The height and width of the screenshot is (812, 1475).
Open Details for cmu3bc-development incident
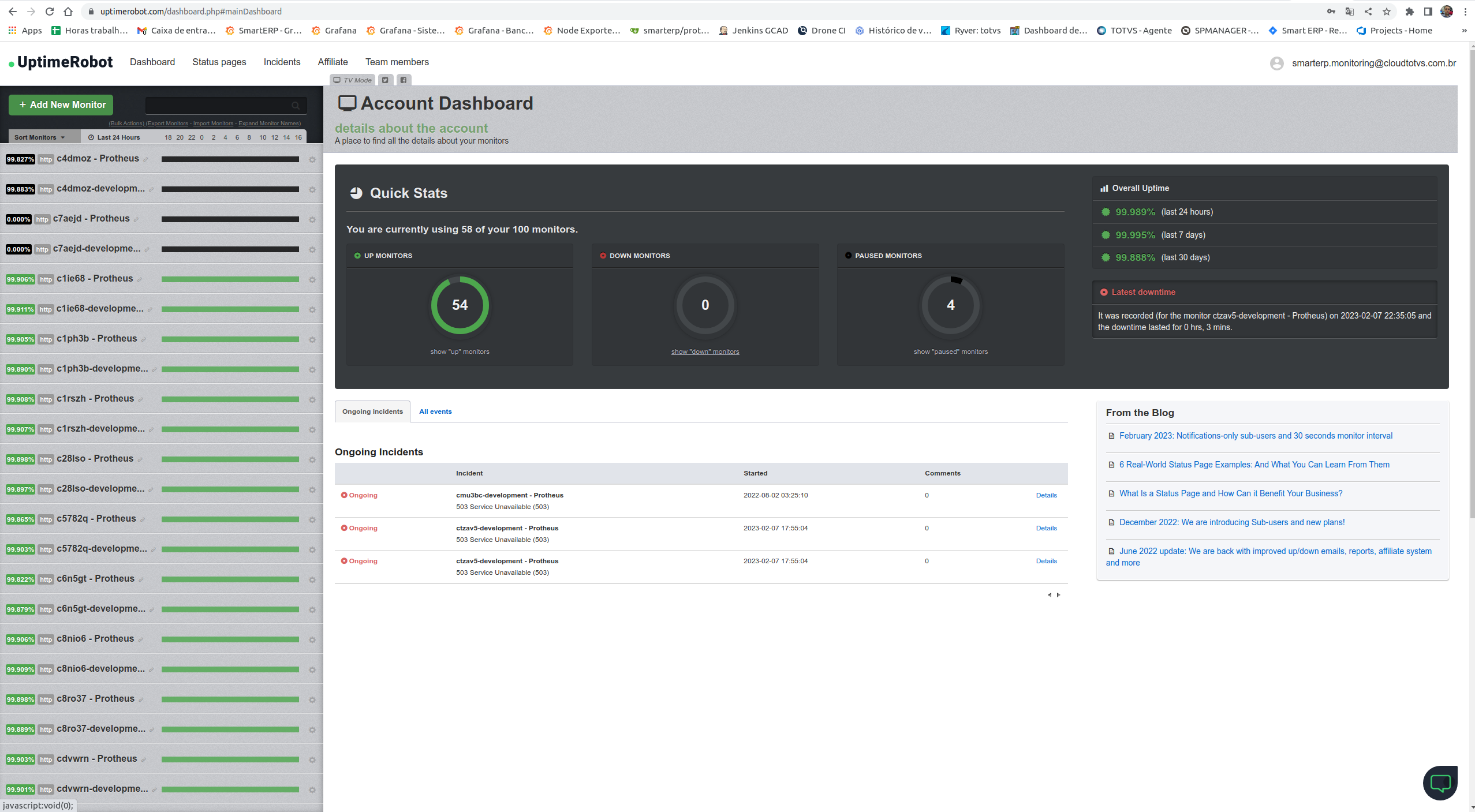pyautogui.click(x=1046, y=495)
